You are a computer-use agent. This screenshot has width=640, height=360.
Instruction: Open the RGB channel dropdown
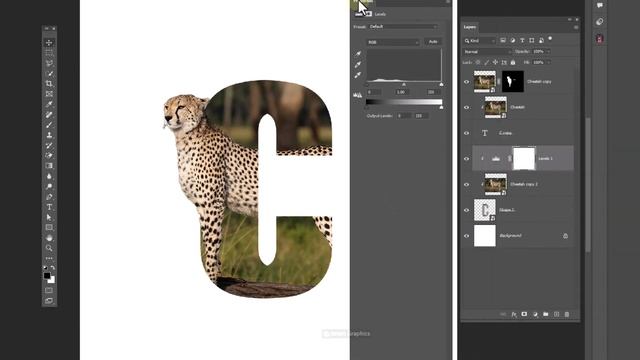tap(393, 42)
